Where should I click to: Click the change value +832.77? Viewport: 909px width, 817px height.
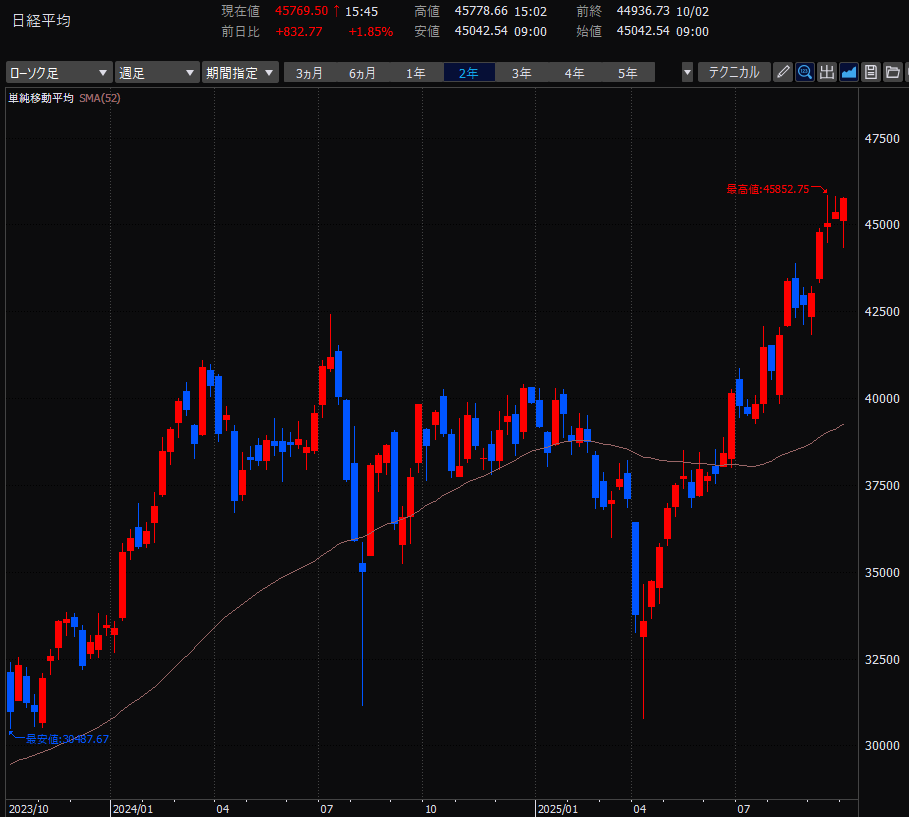pyautogui.click(x=299, y=31)
